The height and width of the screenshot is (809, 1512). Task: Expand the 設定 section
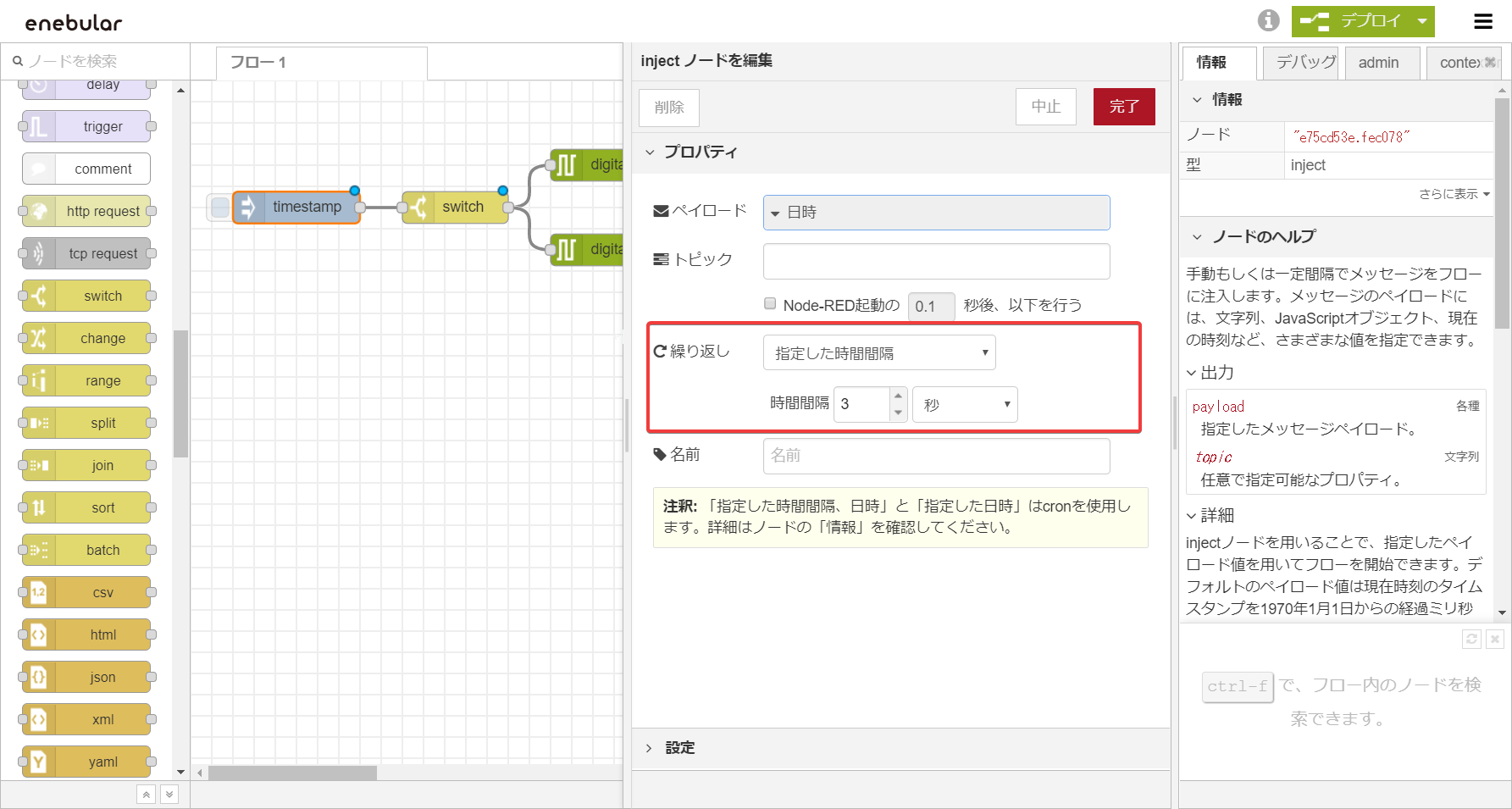679,748
